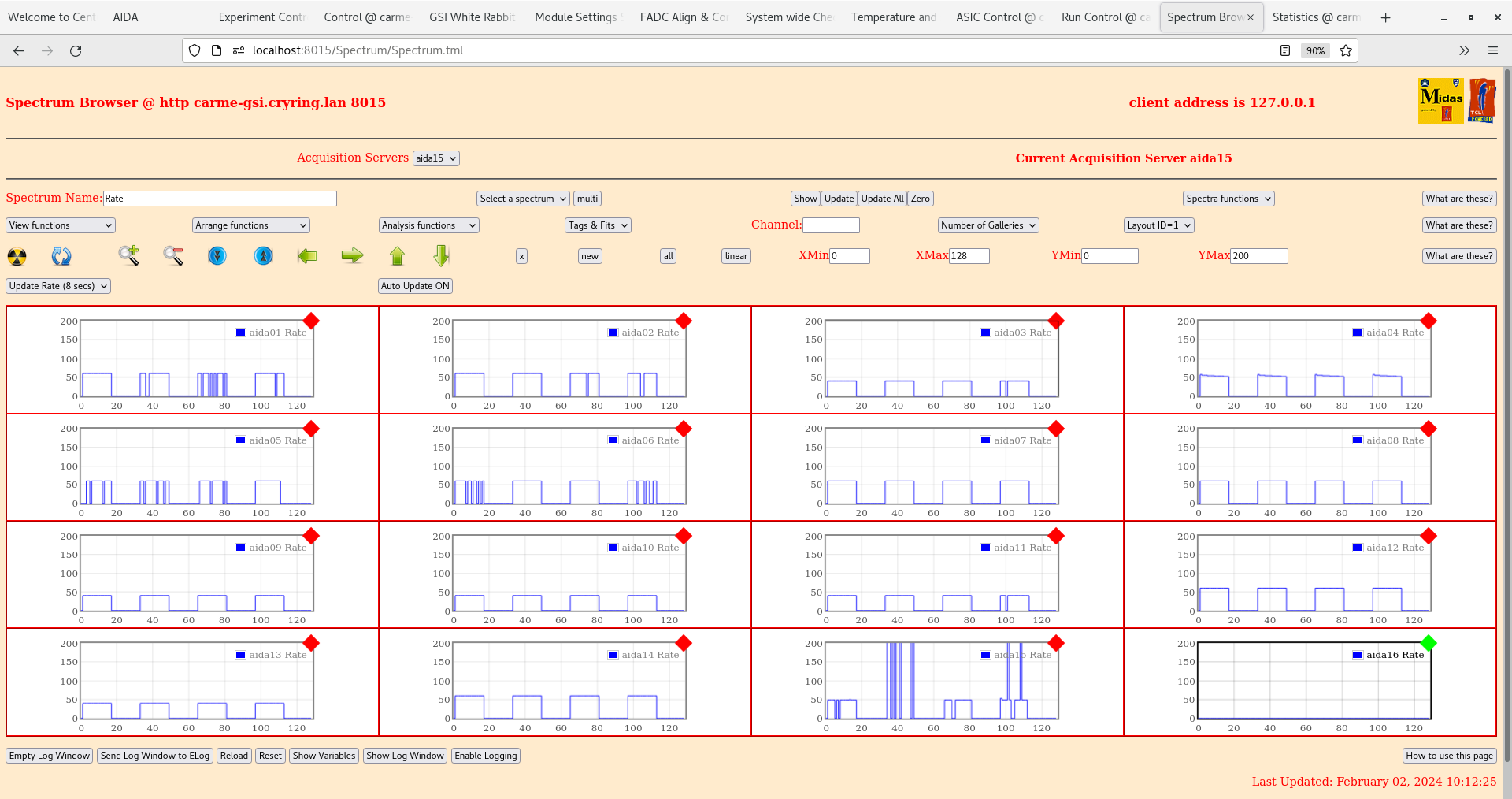The image size is (1512, 799).
Task: Expand the Update Rate (8 secs) dropdown
Action: (x=58, y=286)
